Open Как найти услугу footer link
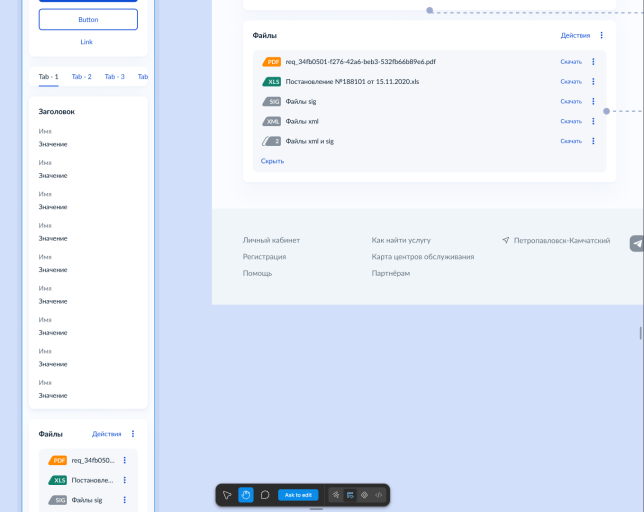644x512 pixels. 401,240
